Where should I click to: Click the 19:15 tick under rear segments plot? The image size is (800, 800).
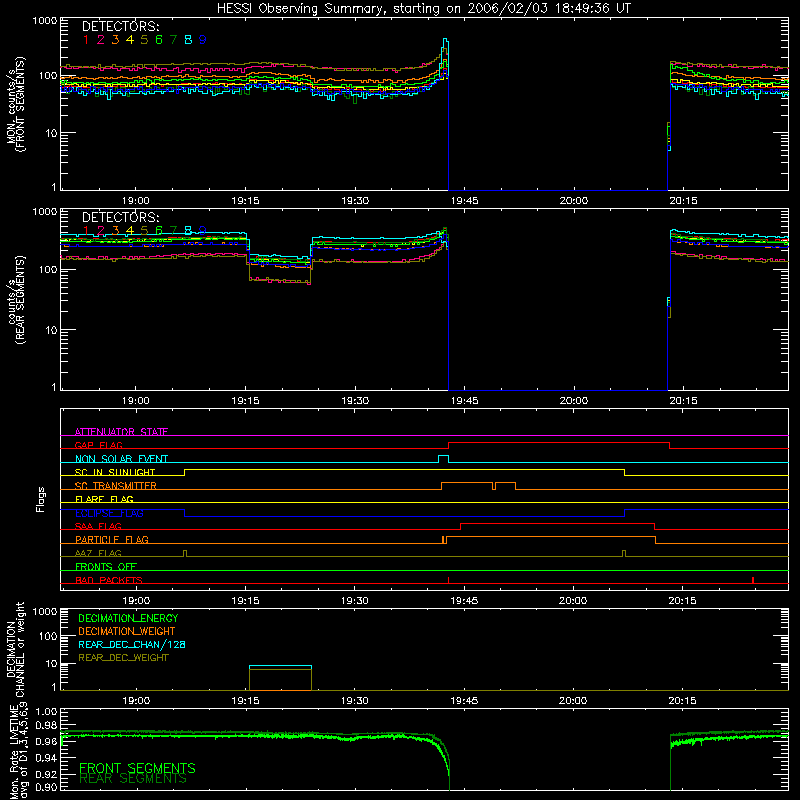click(245, 401)
